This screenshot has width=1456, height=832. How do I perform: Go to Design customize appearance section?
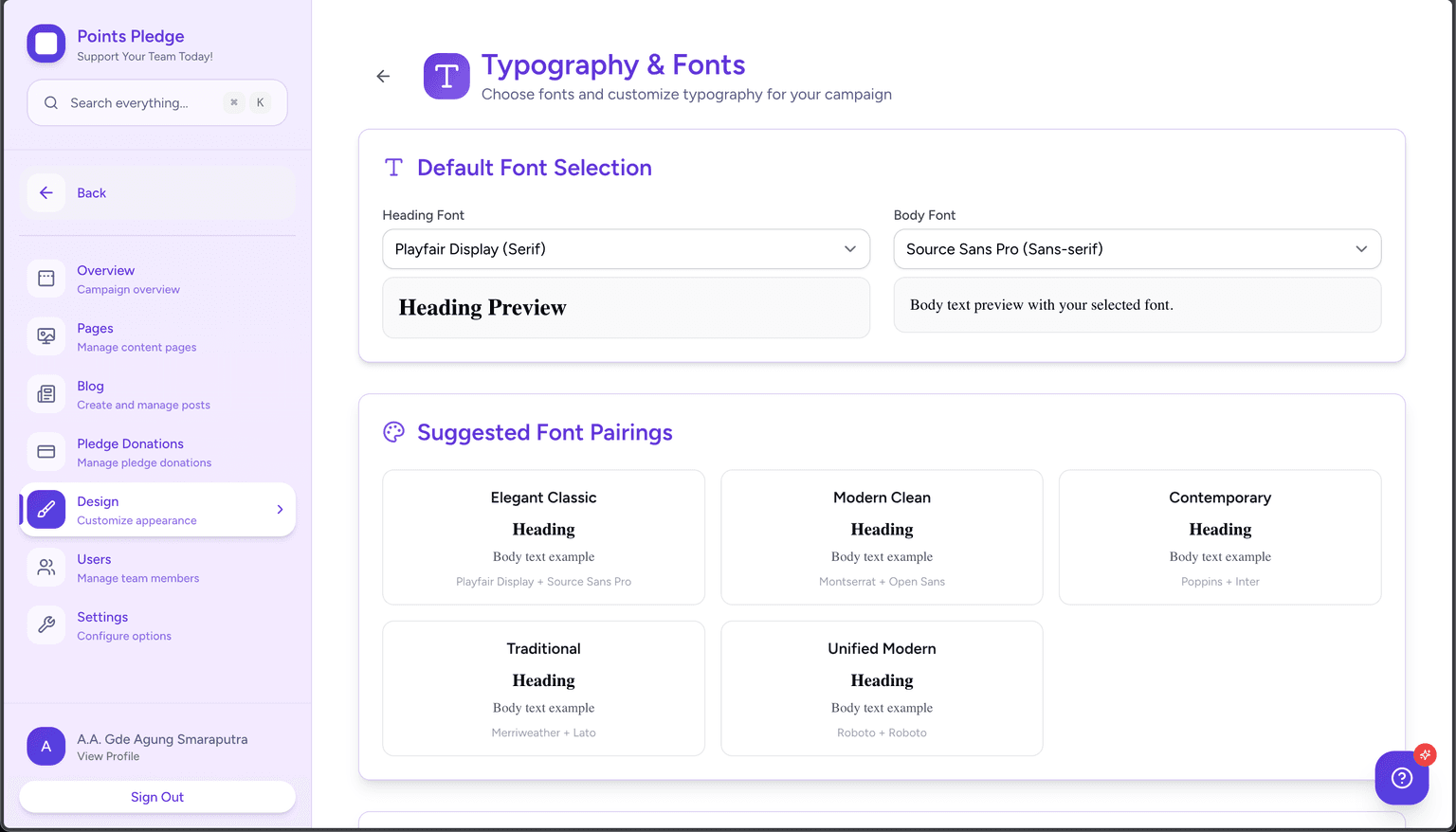pyautogui.click(x=136, y=510)
